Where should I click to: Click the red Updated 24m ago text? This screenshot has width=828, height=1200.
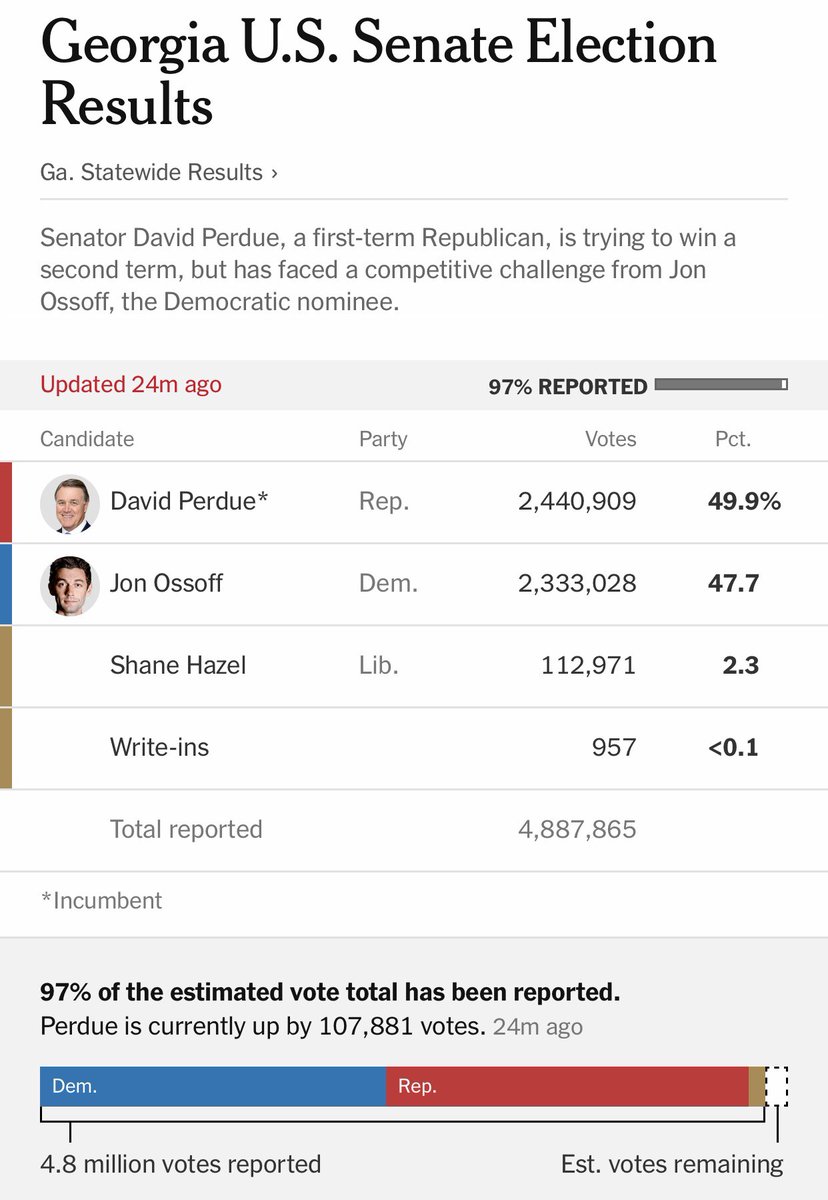pos(131,384)
